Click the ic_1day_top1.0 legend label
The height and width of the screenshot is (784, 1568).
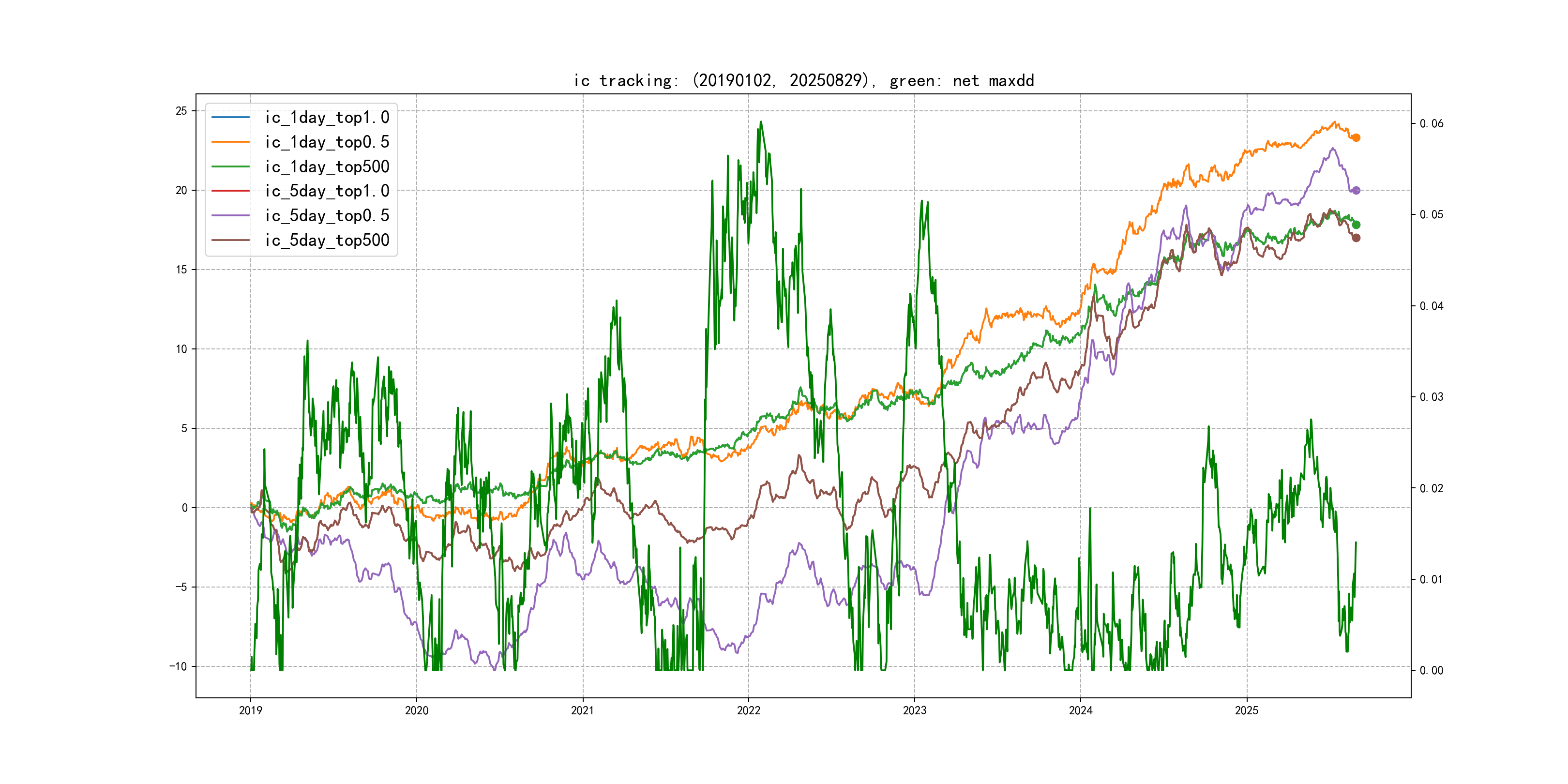tap(327, 118)
